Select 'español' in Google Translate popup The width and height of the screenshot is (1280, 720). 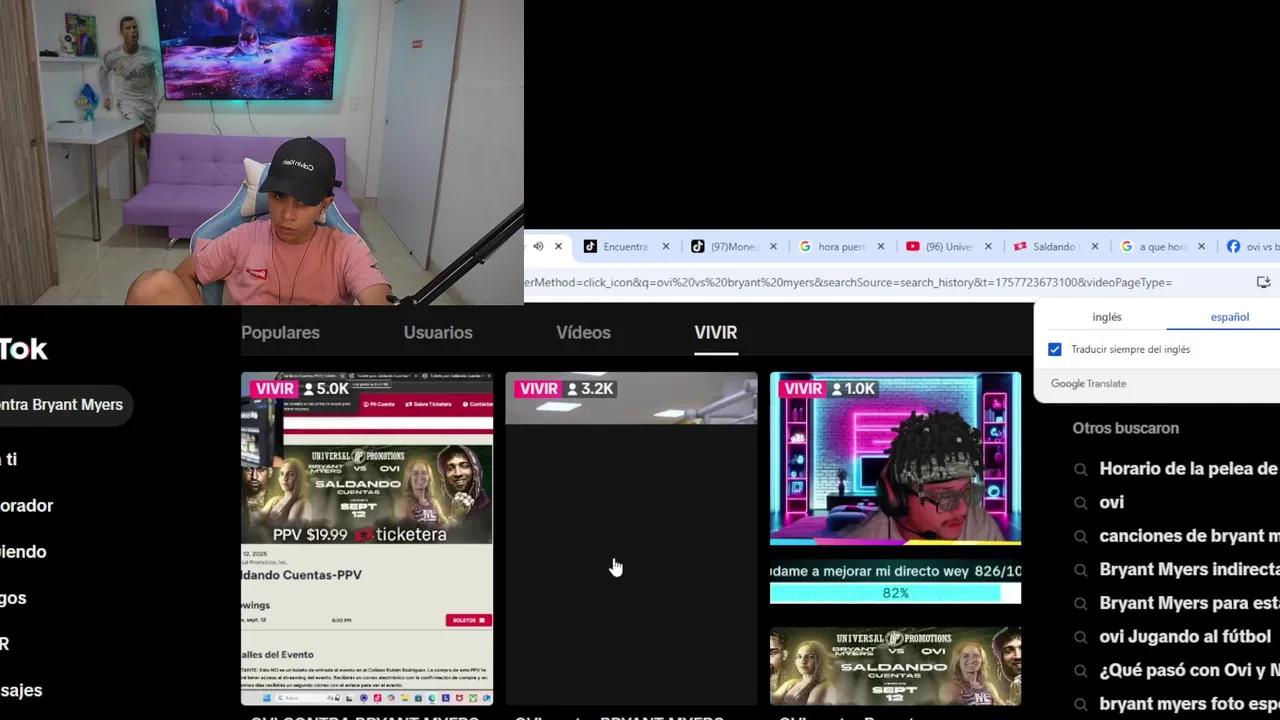point(1230,317)
